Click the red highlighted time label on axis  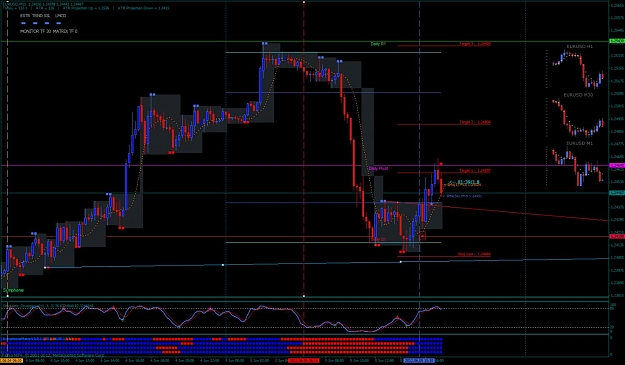(303, 361)
